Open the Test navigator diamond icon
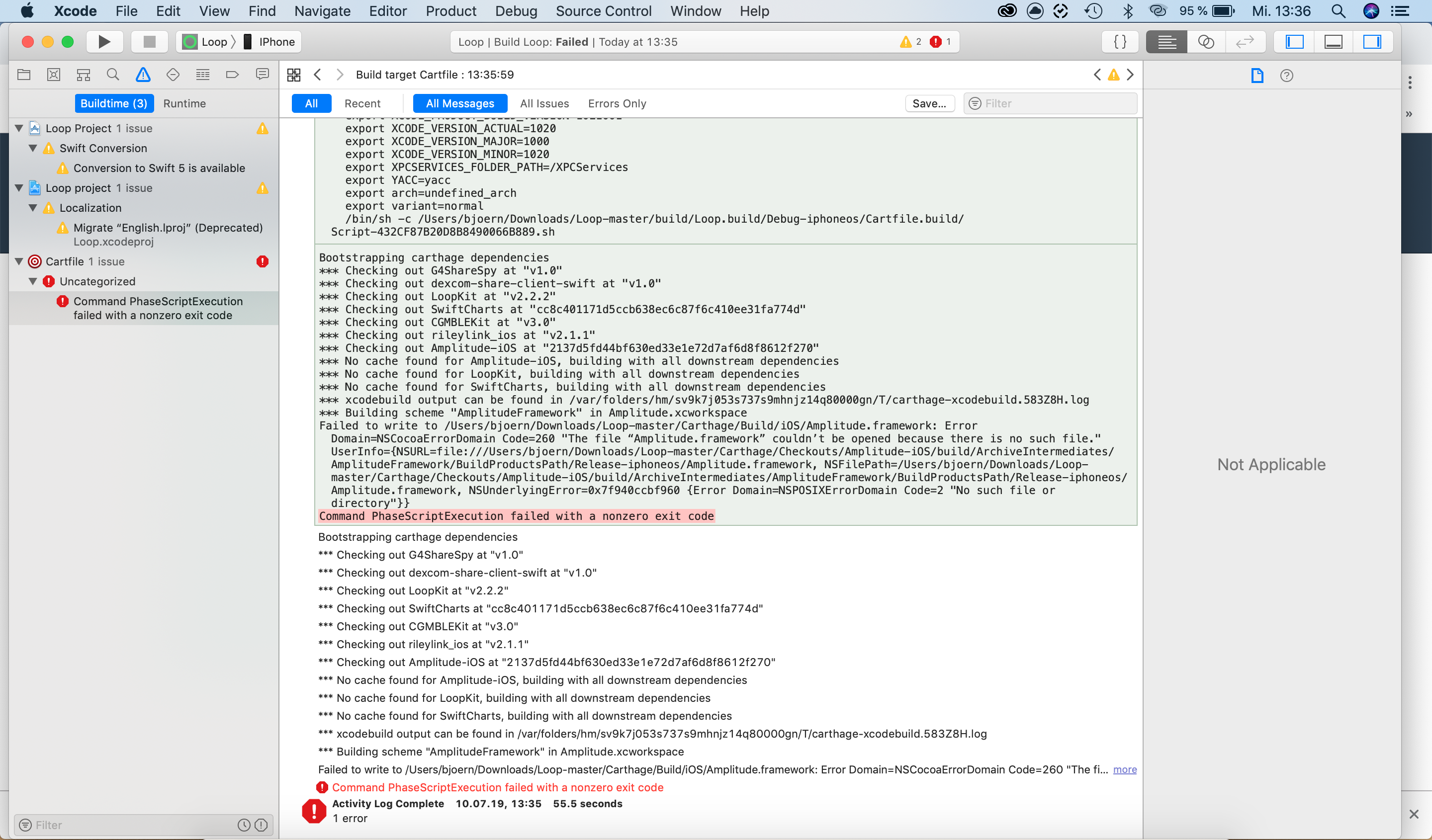The image size is (1432, 840). [x=173, y=75]
